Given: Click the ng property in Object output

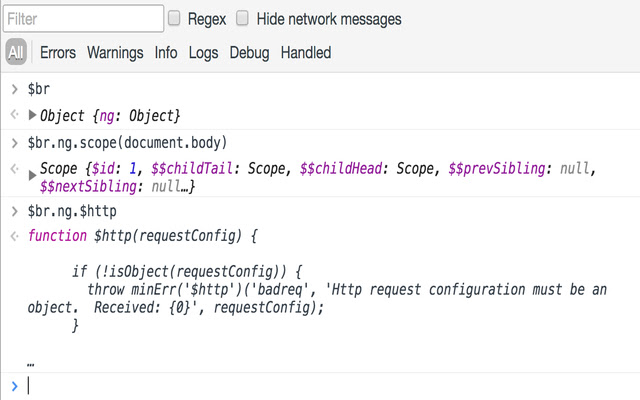Looking at the screenshot, I should coord(123,116).
